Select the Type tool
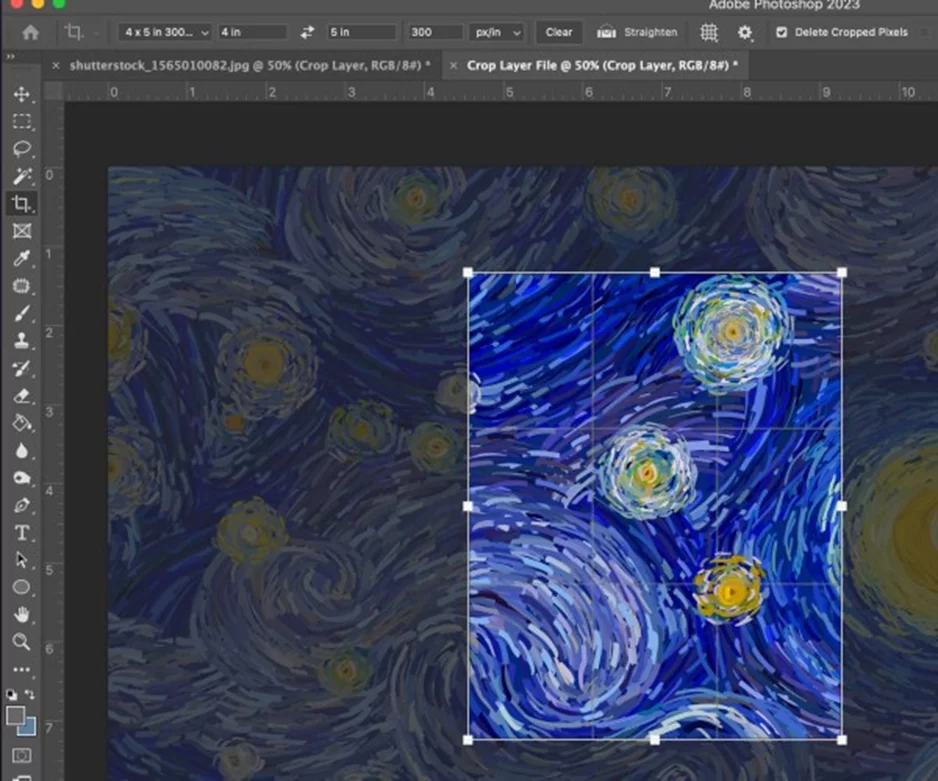The image size is (938, 781). [x=22, y=532]
